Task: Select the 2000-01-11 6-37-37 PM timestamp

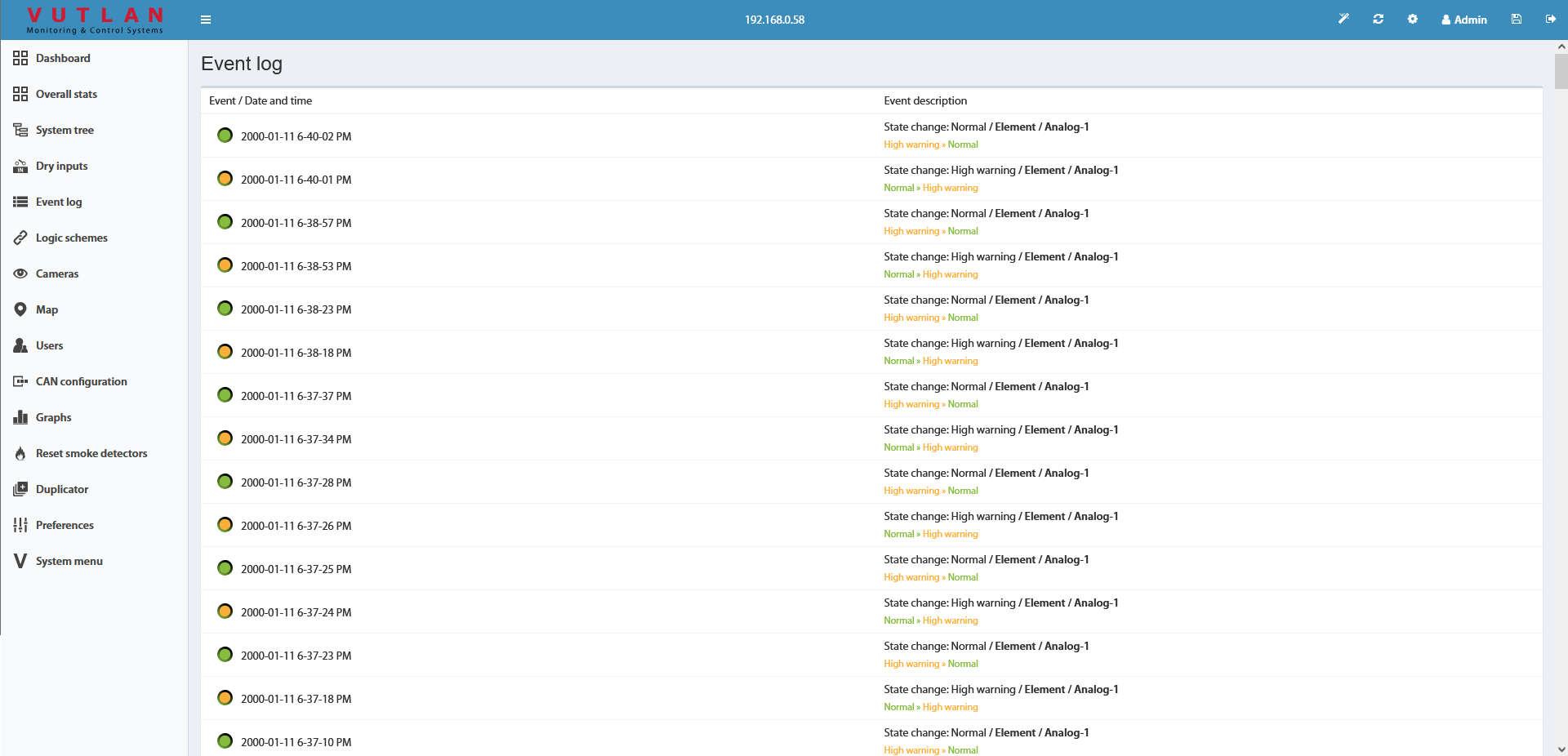Action: point(296,396)
